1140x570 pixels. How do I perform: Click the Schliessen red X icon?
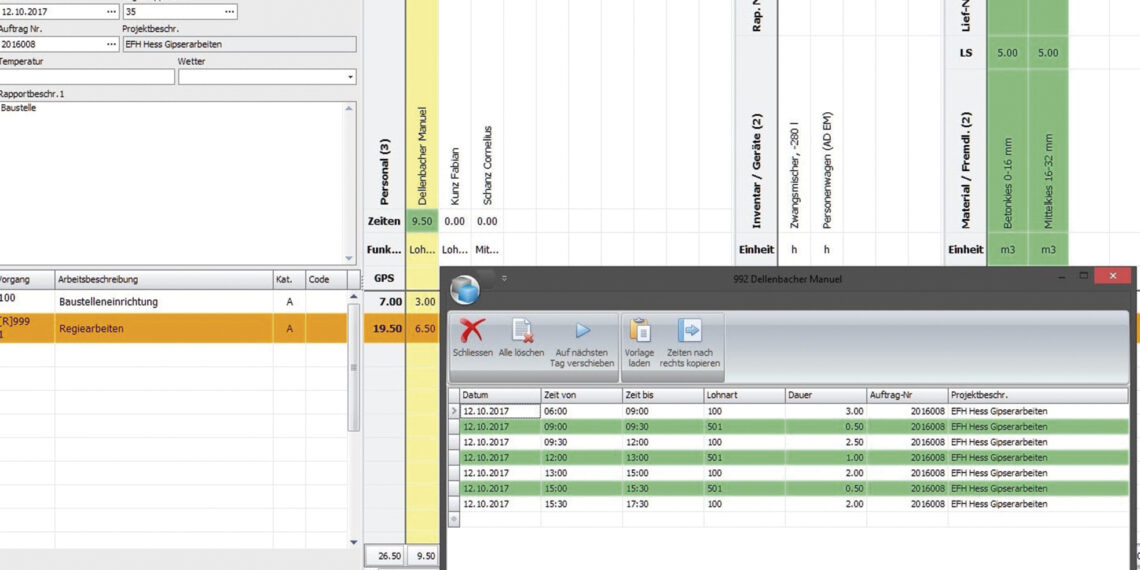[472, 331]
